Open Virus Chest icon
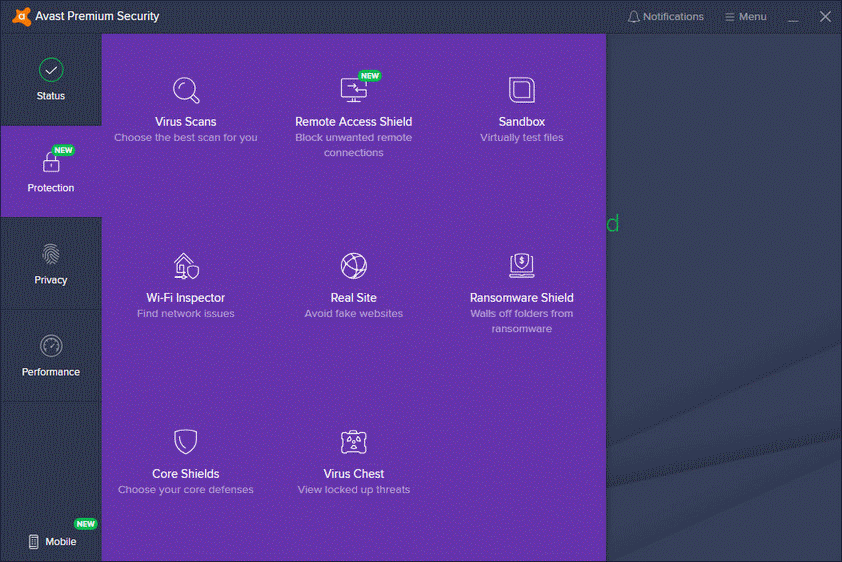842x562 pixels. pos(353,442)
